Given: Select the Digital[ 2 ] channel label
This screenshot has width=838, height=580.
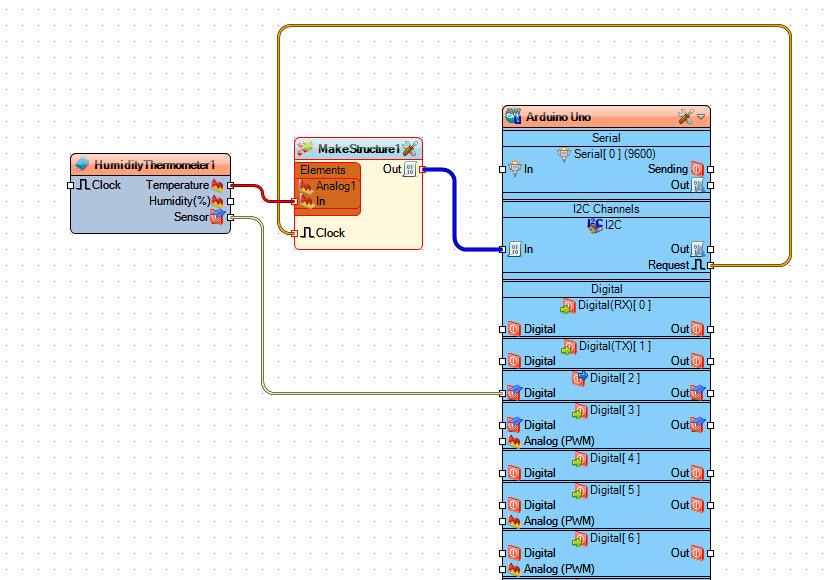Looking at the screenshot, I should tap(615, 378).
